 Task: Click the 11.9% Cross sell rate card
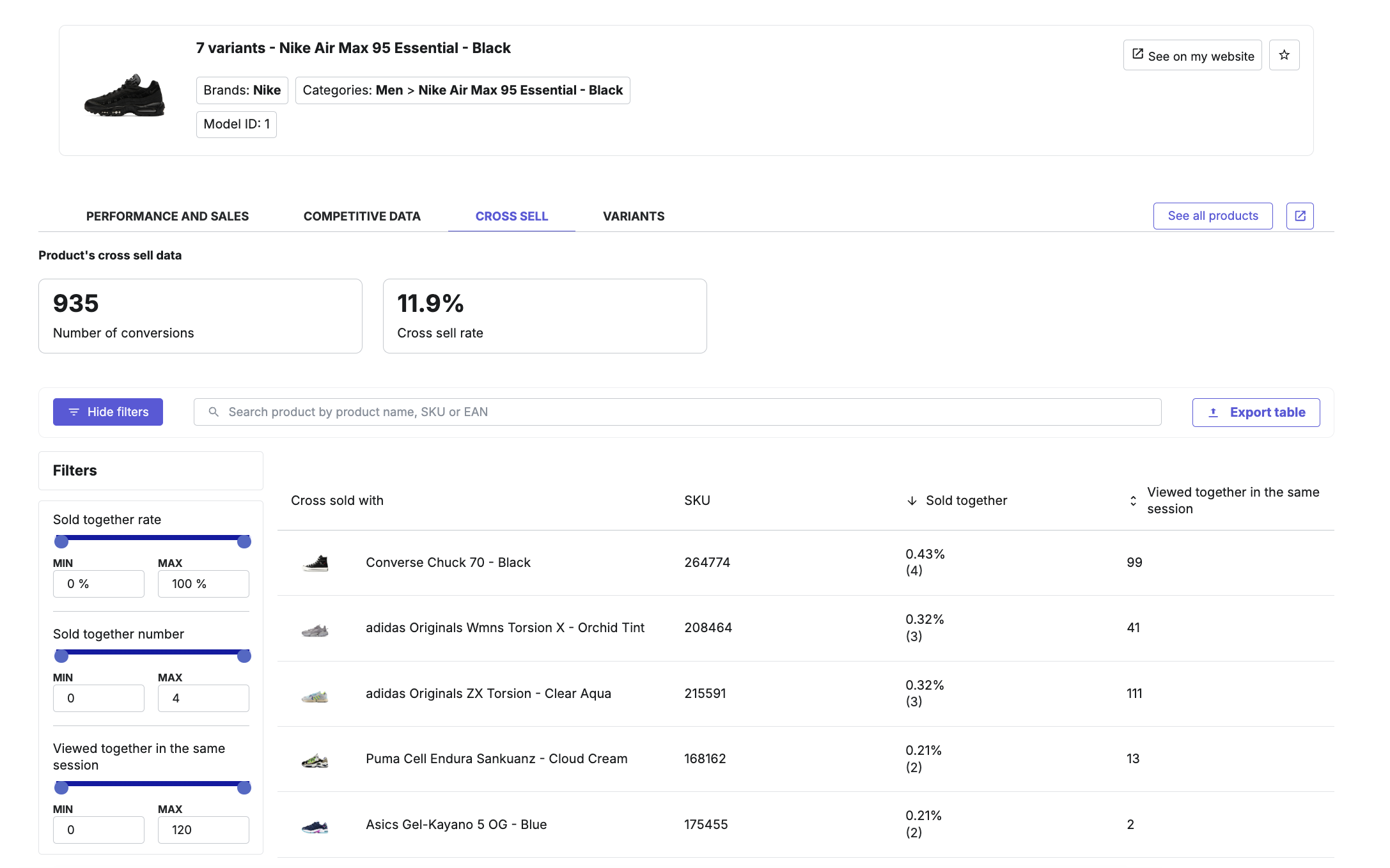pos(545,316)
